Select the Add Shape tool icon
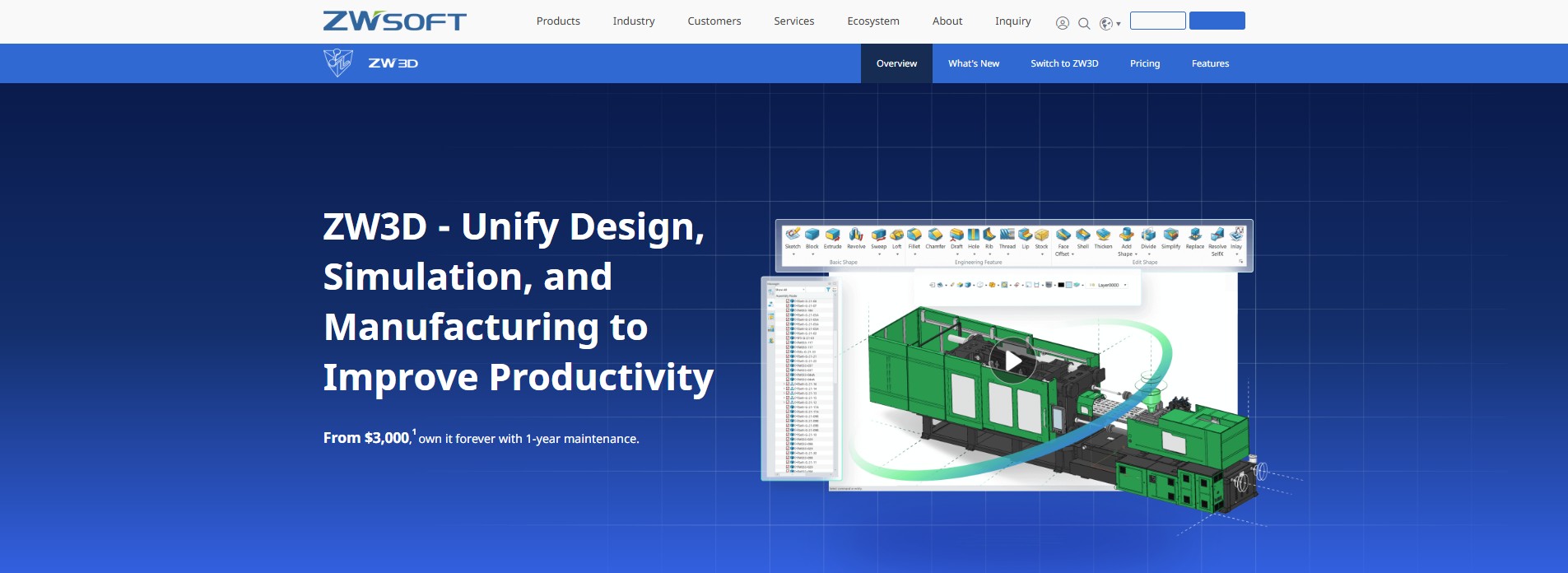Screen dimensions: 1568x573 pos(1126,235)
